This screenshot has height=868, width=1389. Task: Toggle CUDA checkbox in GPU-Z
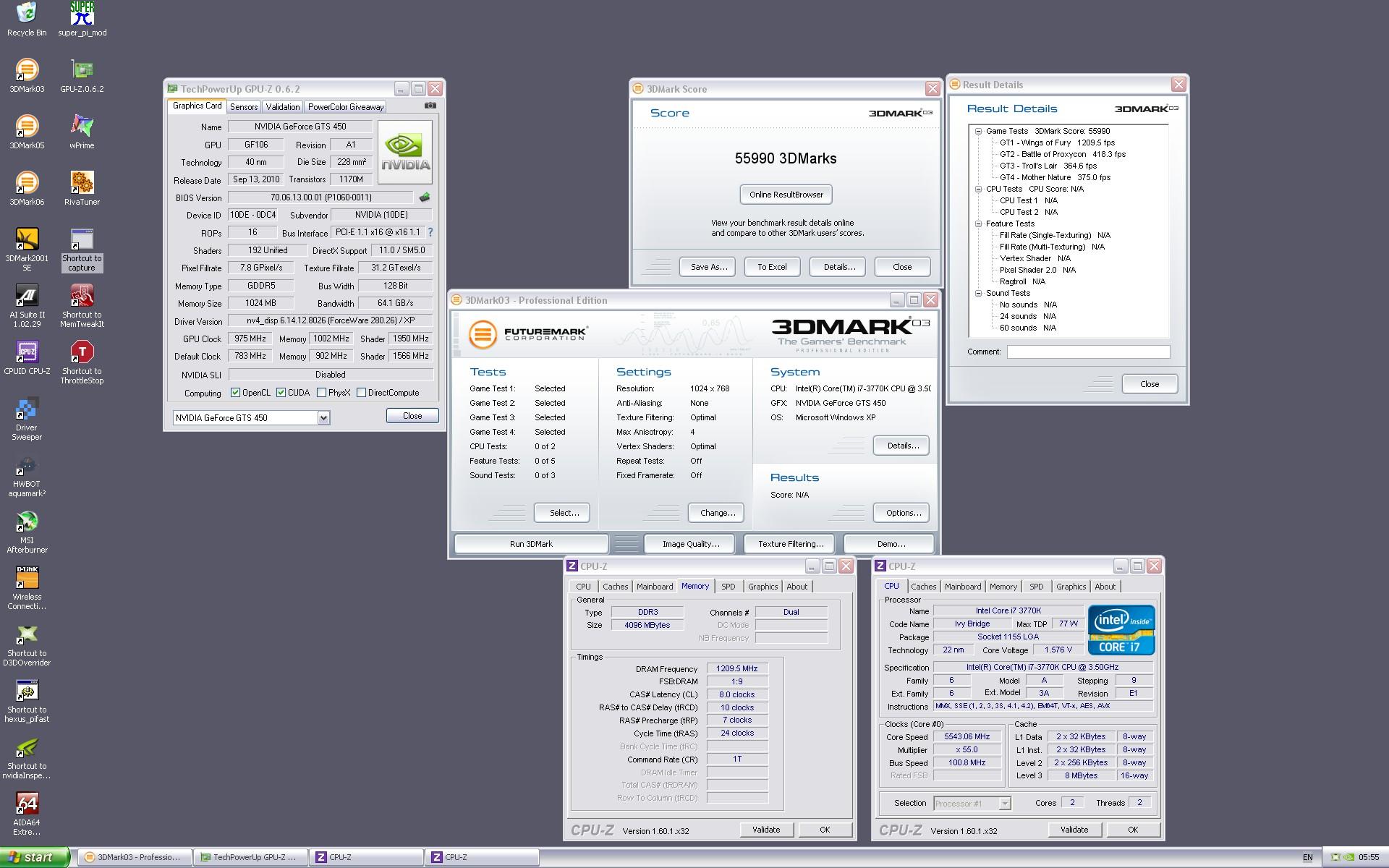tap(281, 393)
